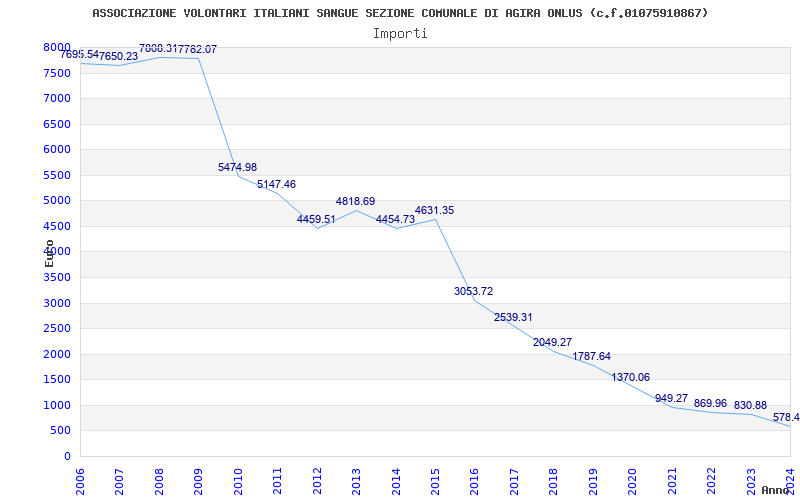Image resolution: width=800 pixels, height=500 pixels.
Task: Click the 2018 x-axis year label
Action: tap(553, 481)
